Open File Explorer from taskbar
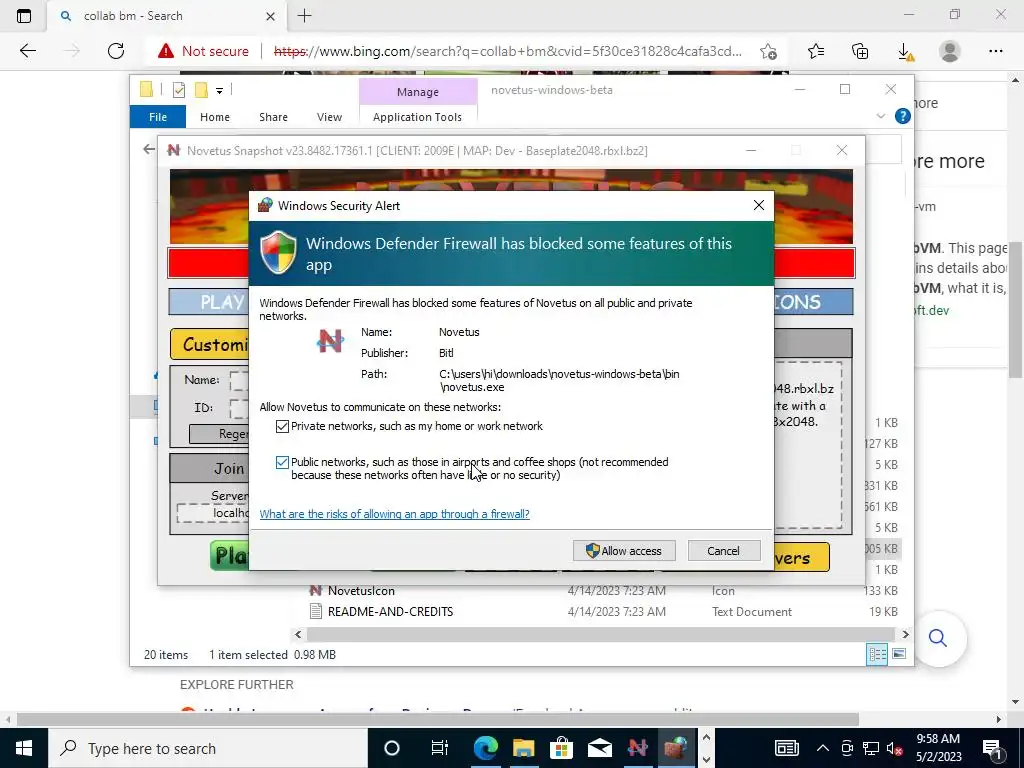 coord(523,748)
